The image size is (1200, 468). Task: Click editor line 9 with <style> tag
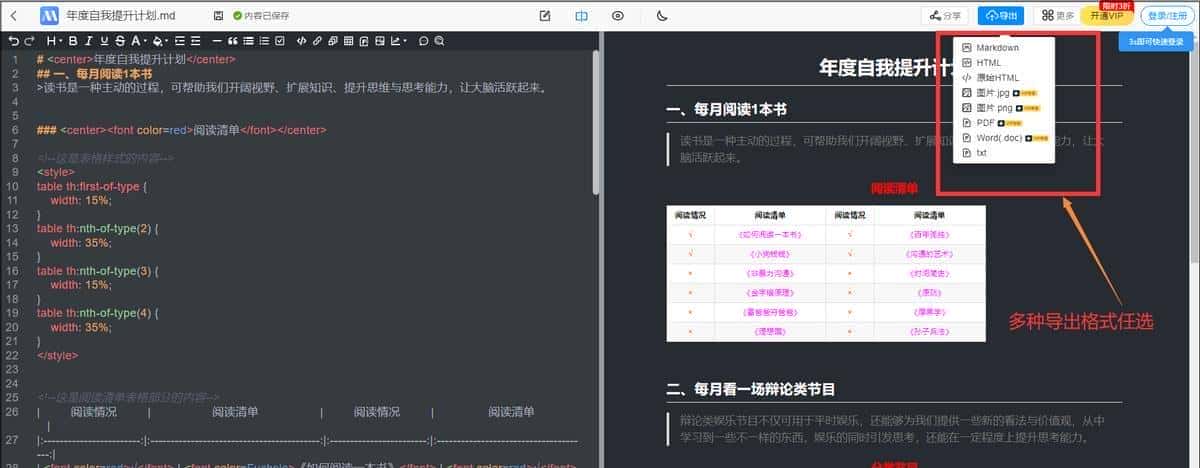55,172
